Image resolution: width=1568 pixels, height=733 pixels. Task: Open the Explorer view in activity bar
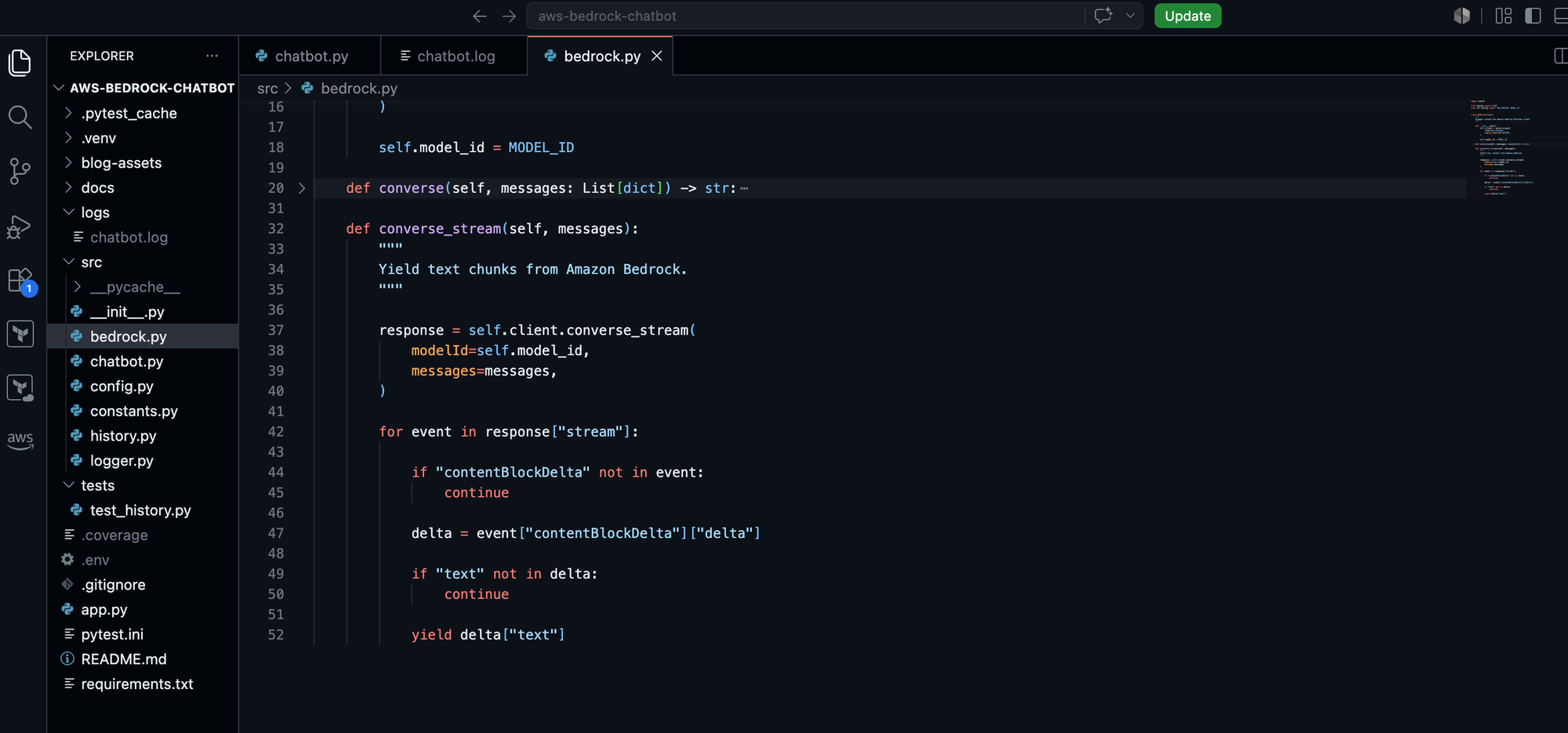point(20,64)
